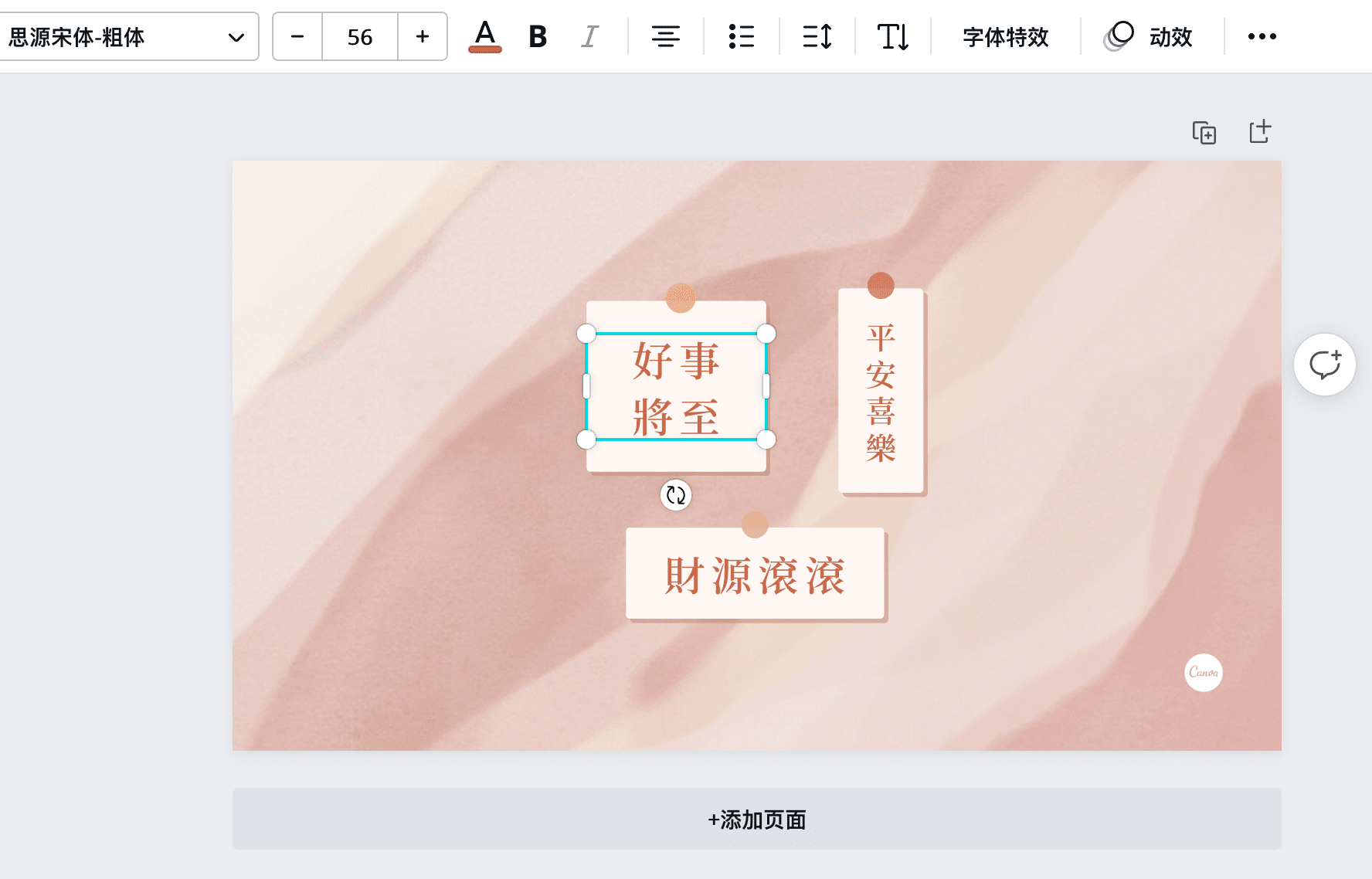Viewport: 1372px width, 879px height.
Task: Decrease font size with the minus button
Action: coord(297,36)
